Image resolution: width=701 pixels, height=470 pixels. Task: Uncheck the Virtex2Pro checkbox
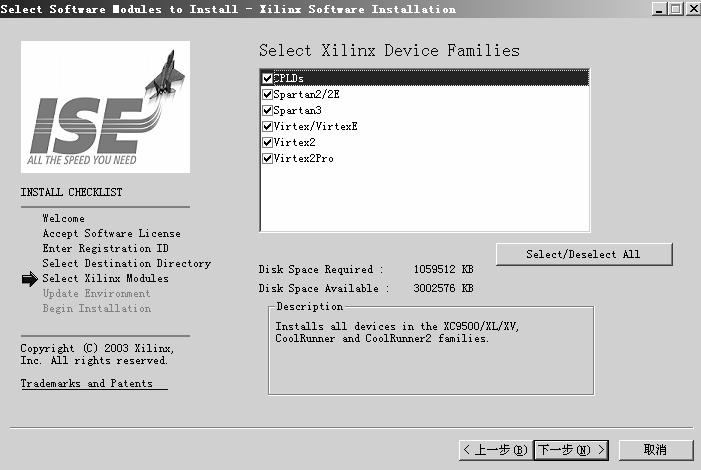[267, 159]
